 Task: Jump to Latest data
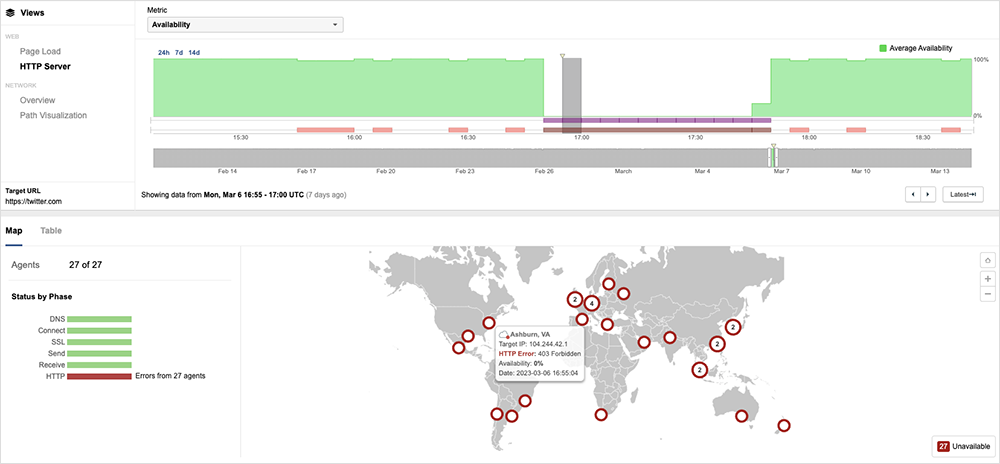(963, 194)
